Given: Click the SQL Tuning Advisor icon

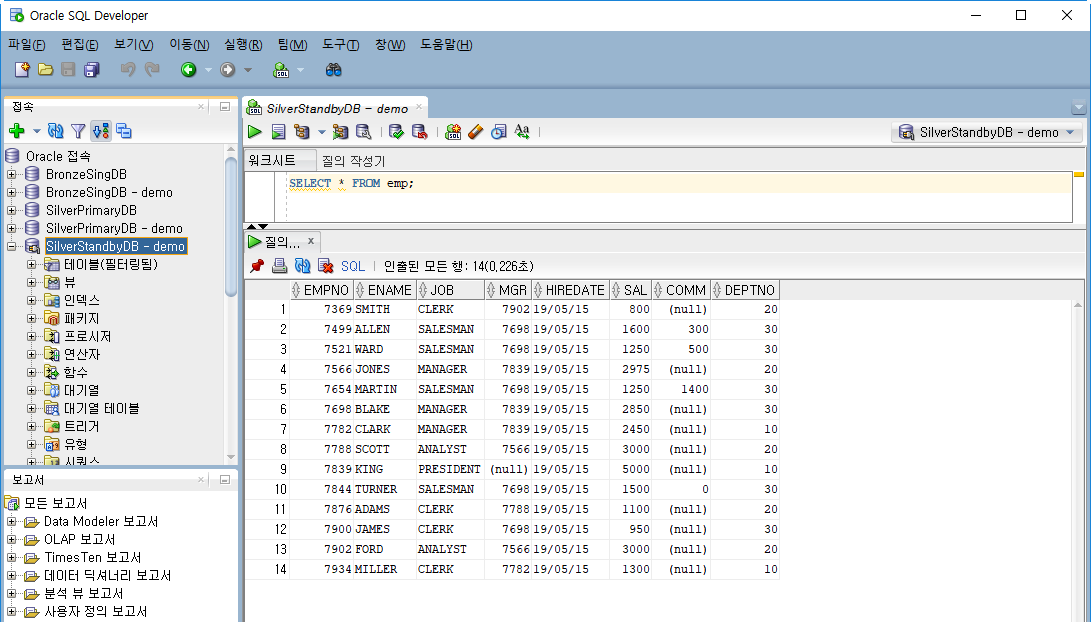Looking at the screenshot, I should 363,131.
